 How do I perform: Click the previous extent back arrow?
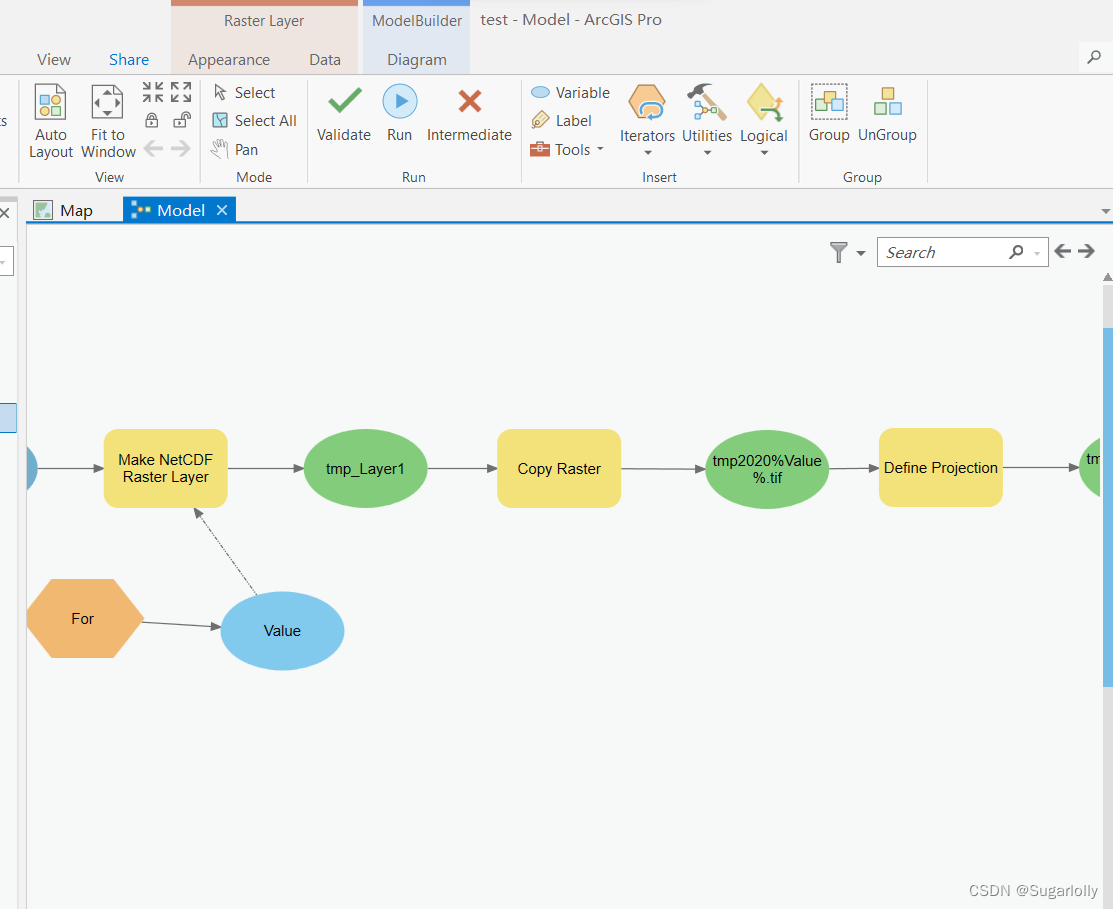coord(153,148)
